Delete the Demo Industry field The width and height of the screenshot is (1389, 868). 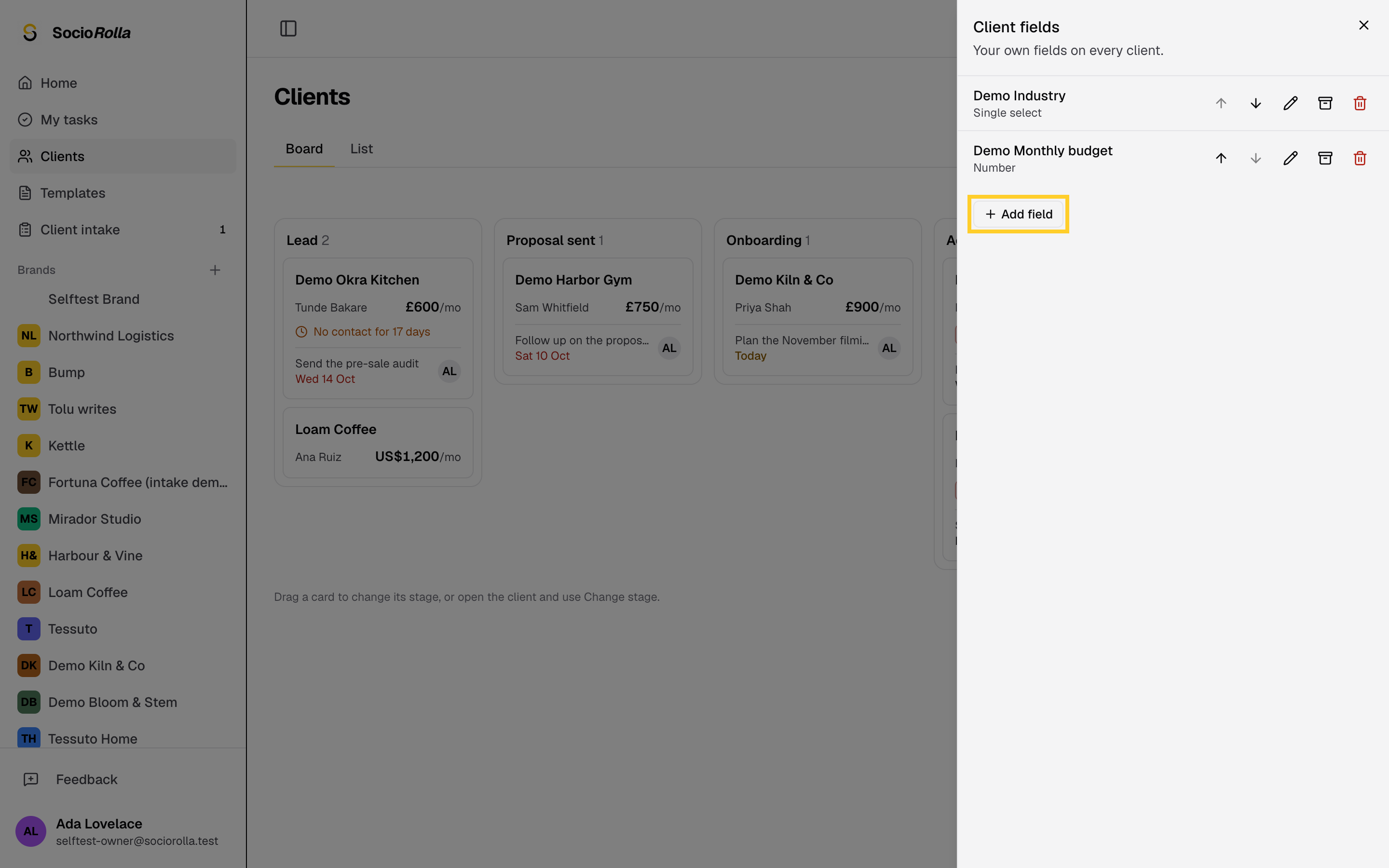tap(1360, 103)
